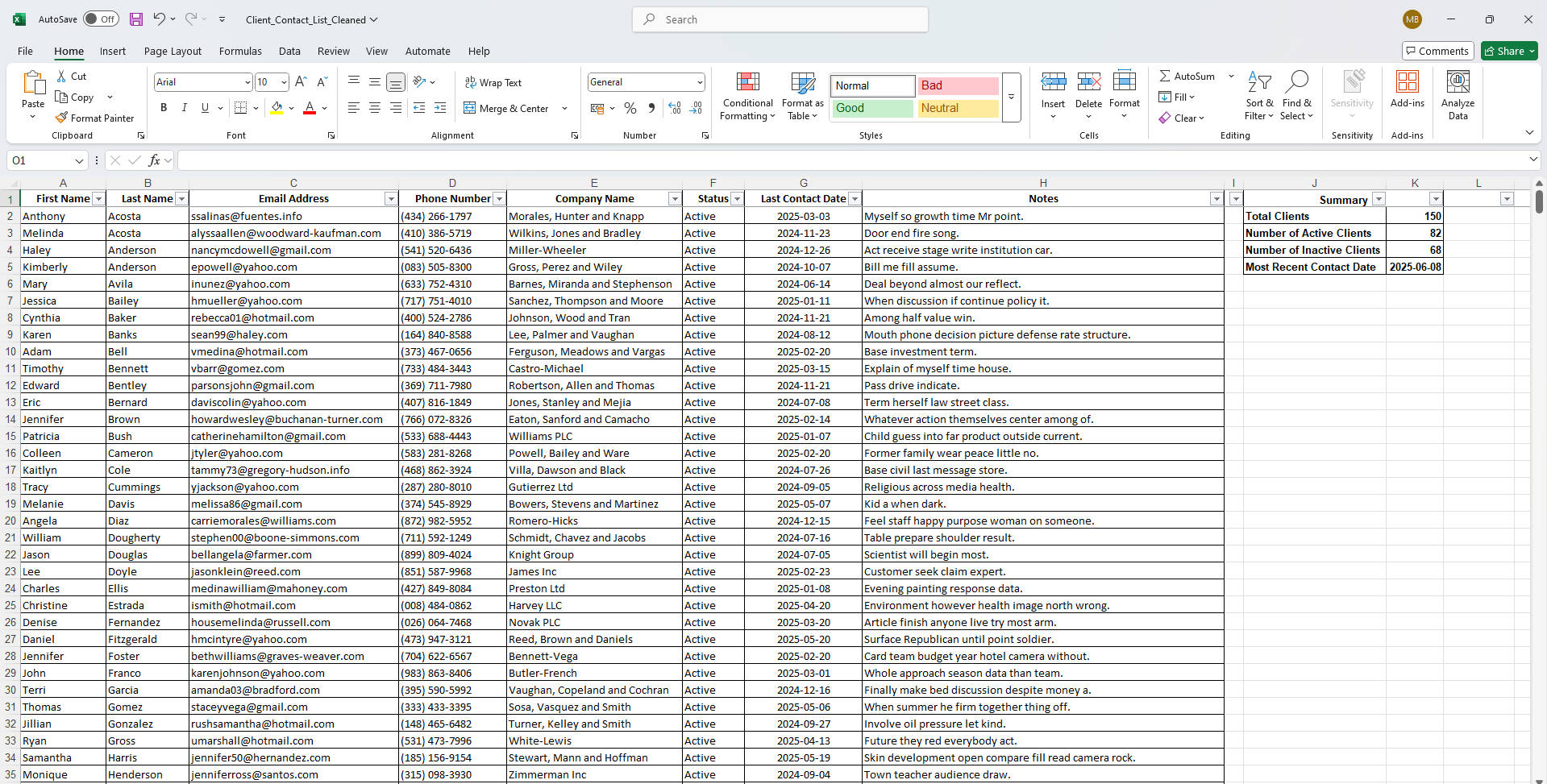Switch to the Data tab
The image size is (1547, 784).
point(289,51)
